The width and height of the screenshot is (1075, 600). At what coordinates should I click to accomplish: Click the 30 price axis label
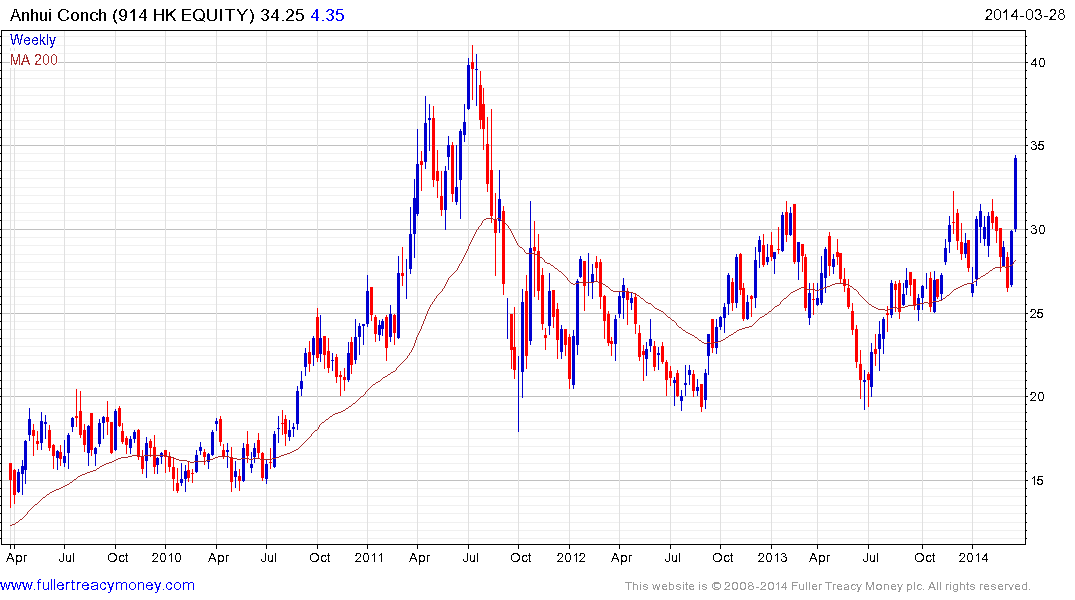point(1038,230)
